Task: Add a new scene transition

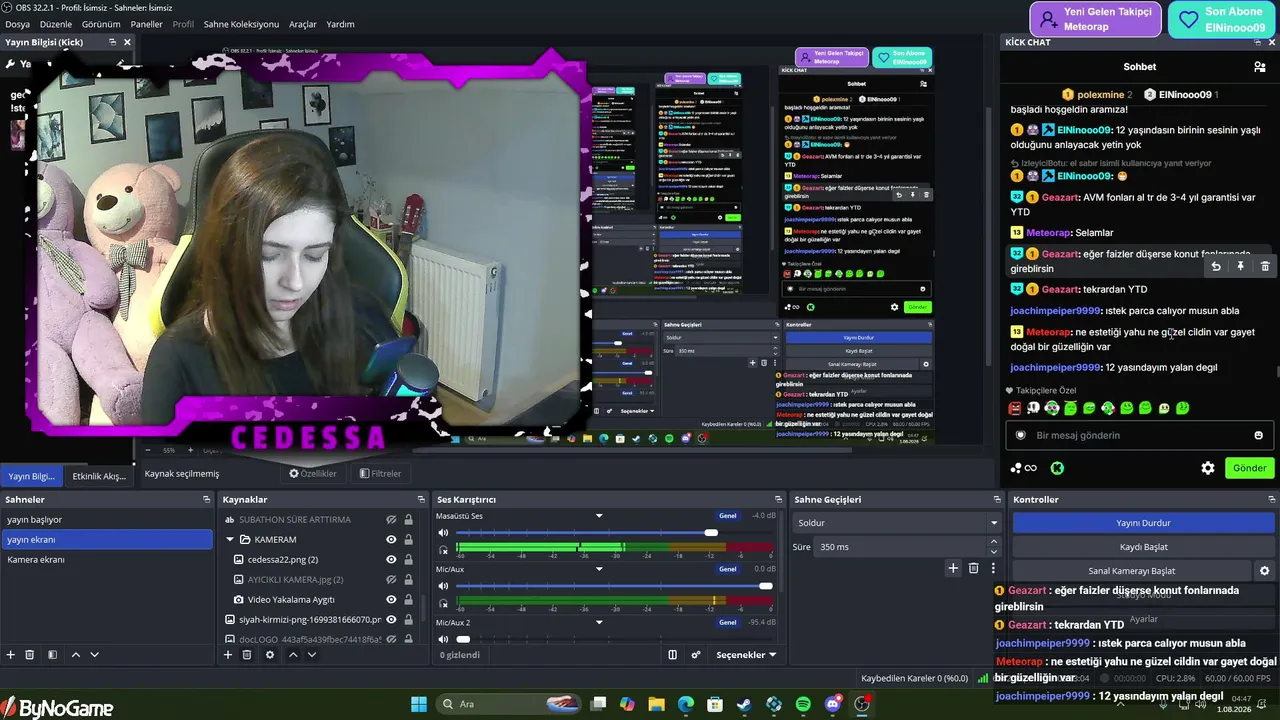Action: point(953,568)
